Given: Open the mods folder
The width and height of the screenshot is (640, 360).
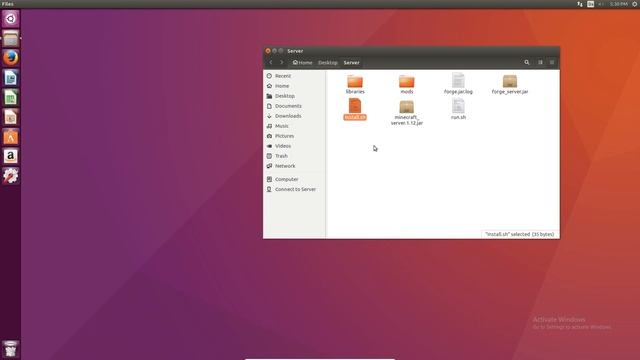Looking at the screenshot, I should point(407,84).
